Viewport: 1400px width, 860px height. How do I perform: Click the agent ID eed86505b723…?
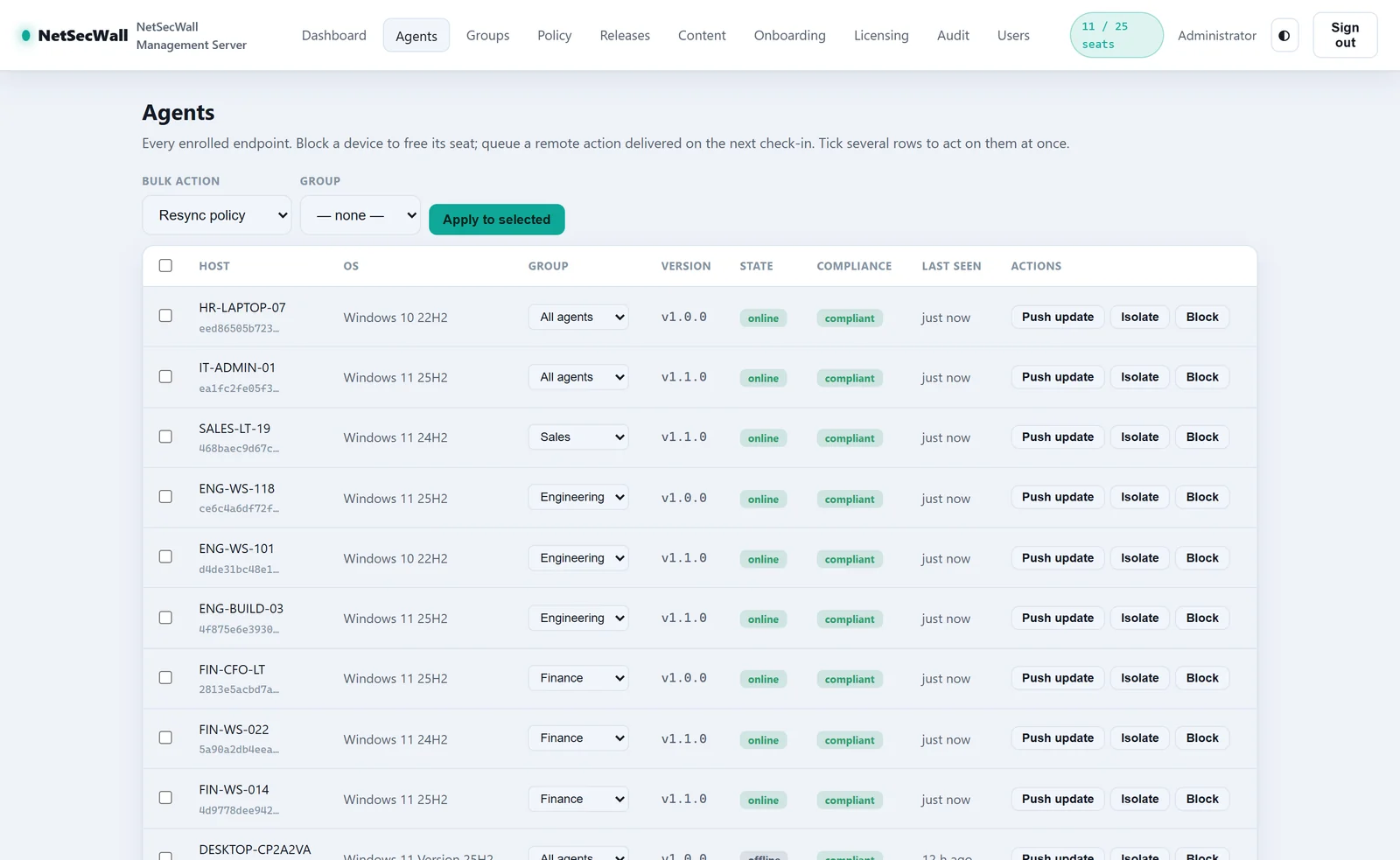[x=239, y=329]
